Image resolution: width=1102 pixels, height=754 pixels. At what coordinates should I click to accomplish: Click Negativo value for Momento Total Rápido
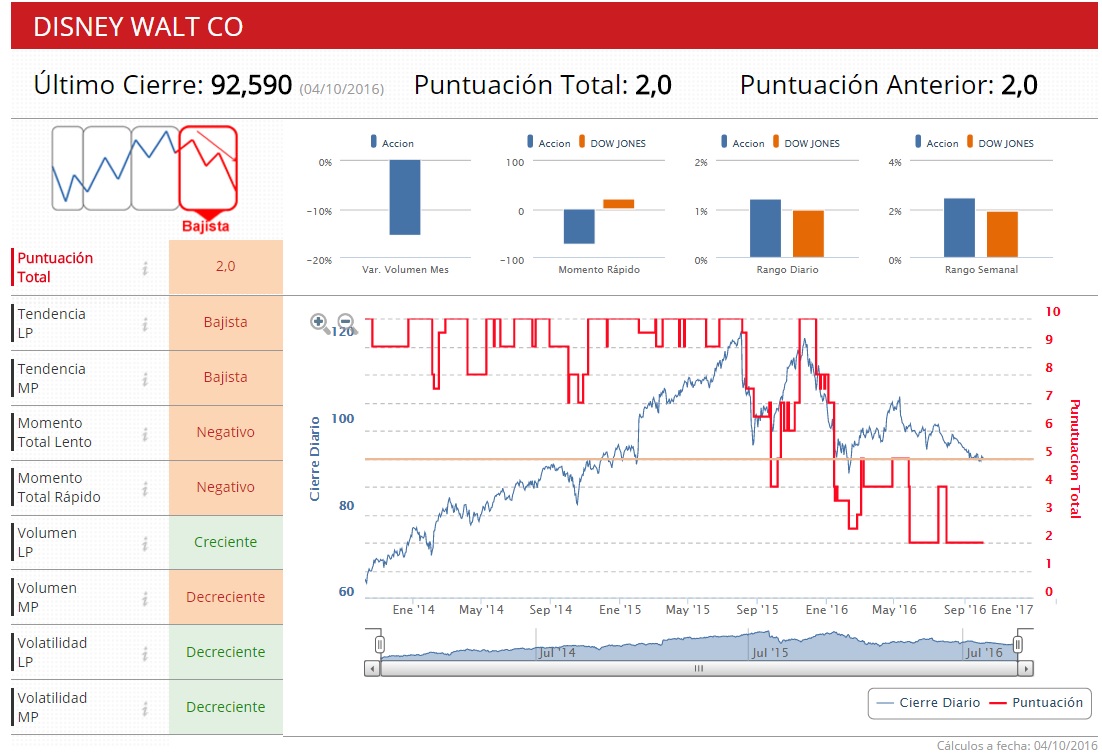point(226,487)
